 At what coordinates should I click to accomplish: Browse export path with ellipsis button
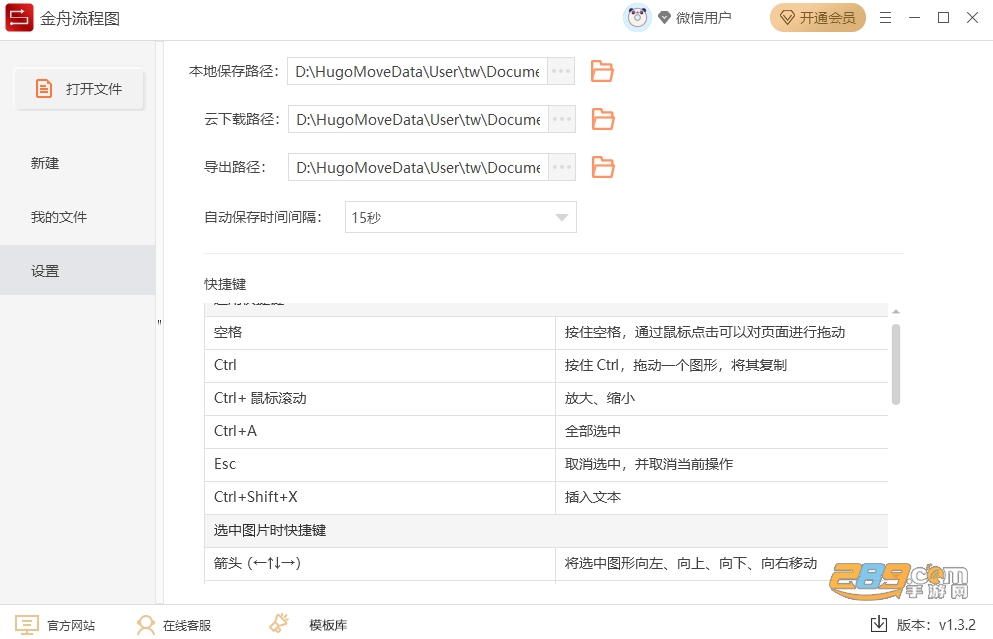561,167
